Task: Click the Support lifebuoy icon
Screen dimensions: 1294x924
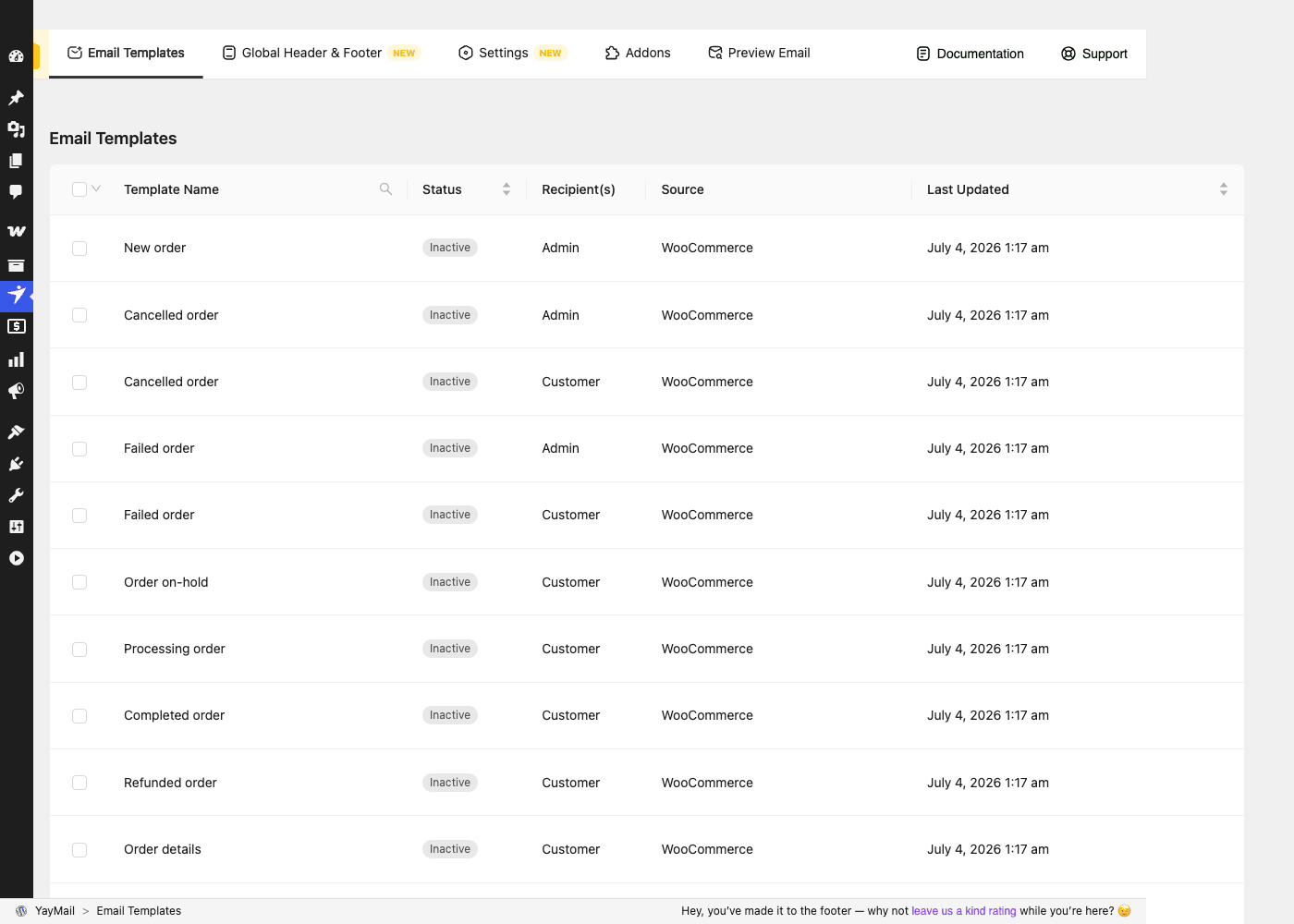Action: click(1068, 54)
